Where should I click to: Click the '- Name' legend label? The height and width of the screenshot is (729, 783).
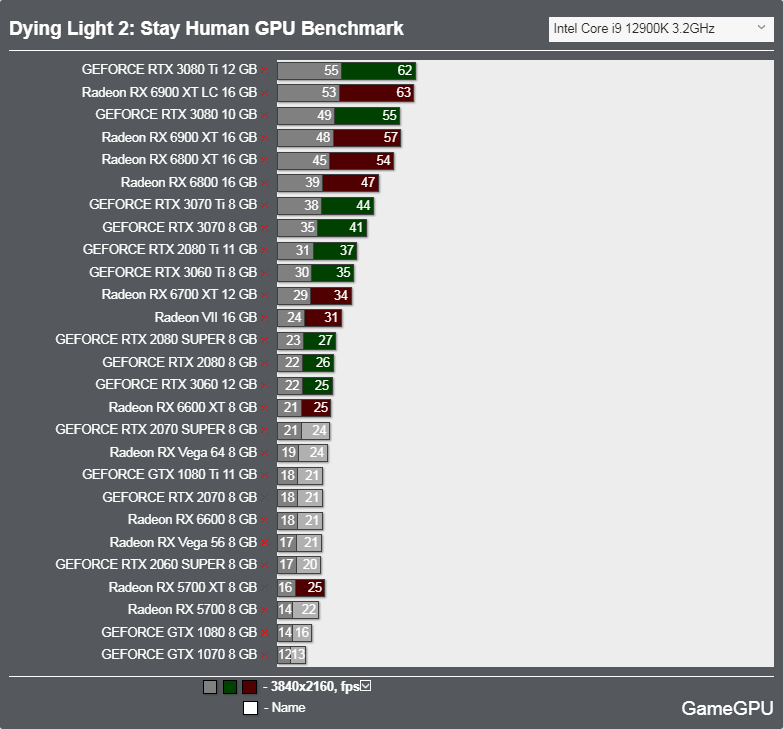click(284, 708)
